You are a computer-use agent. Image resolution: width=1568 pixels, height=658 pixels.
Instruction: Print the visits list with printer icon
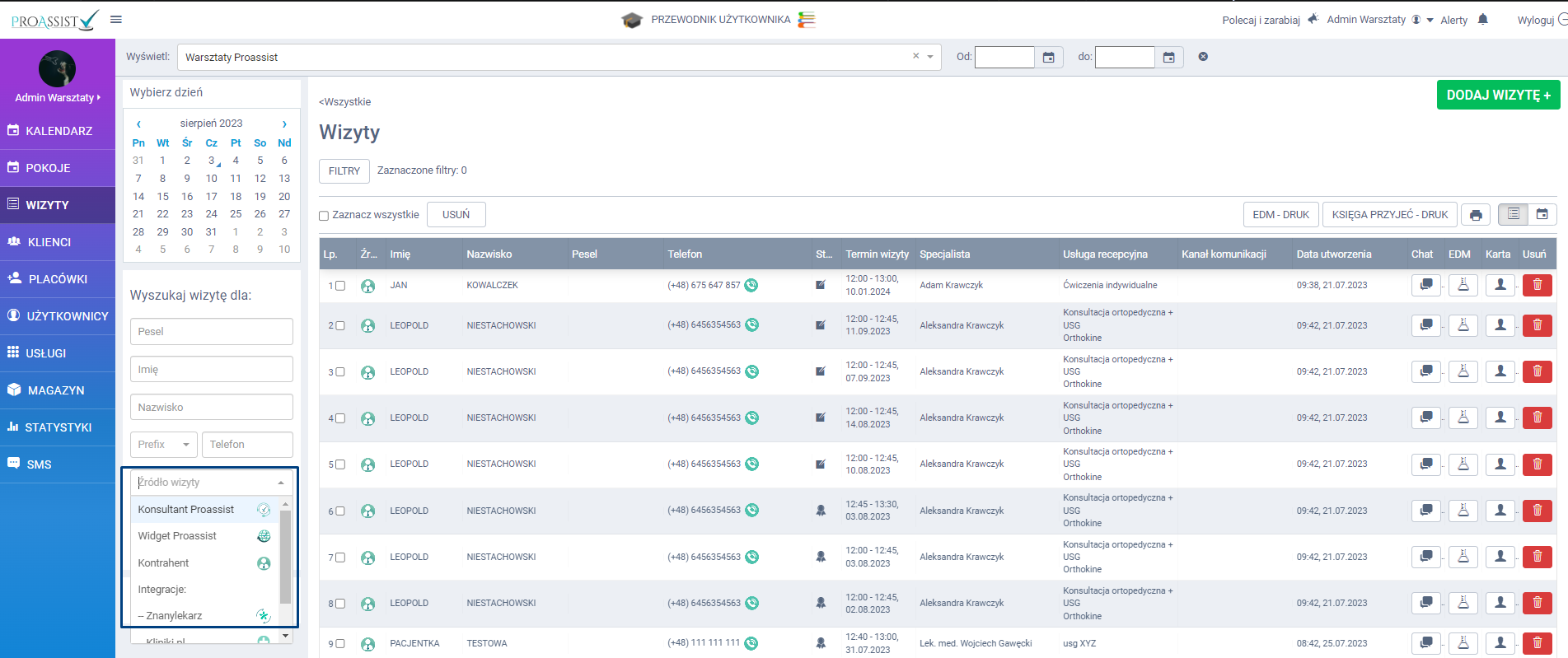(1476, 215)
